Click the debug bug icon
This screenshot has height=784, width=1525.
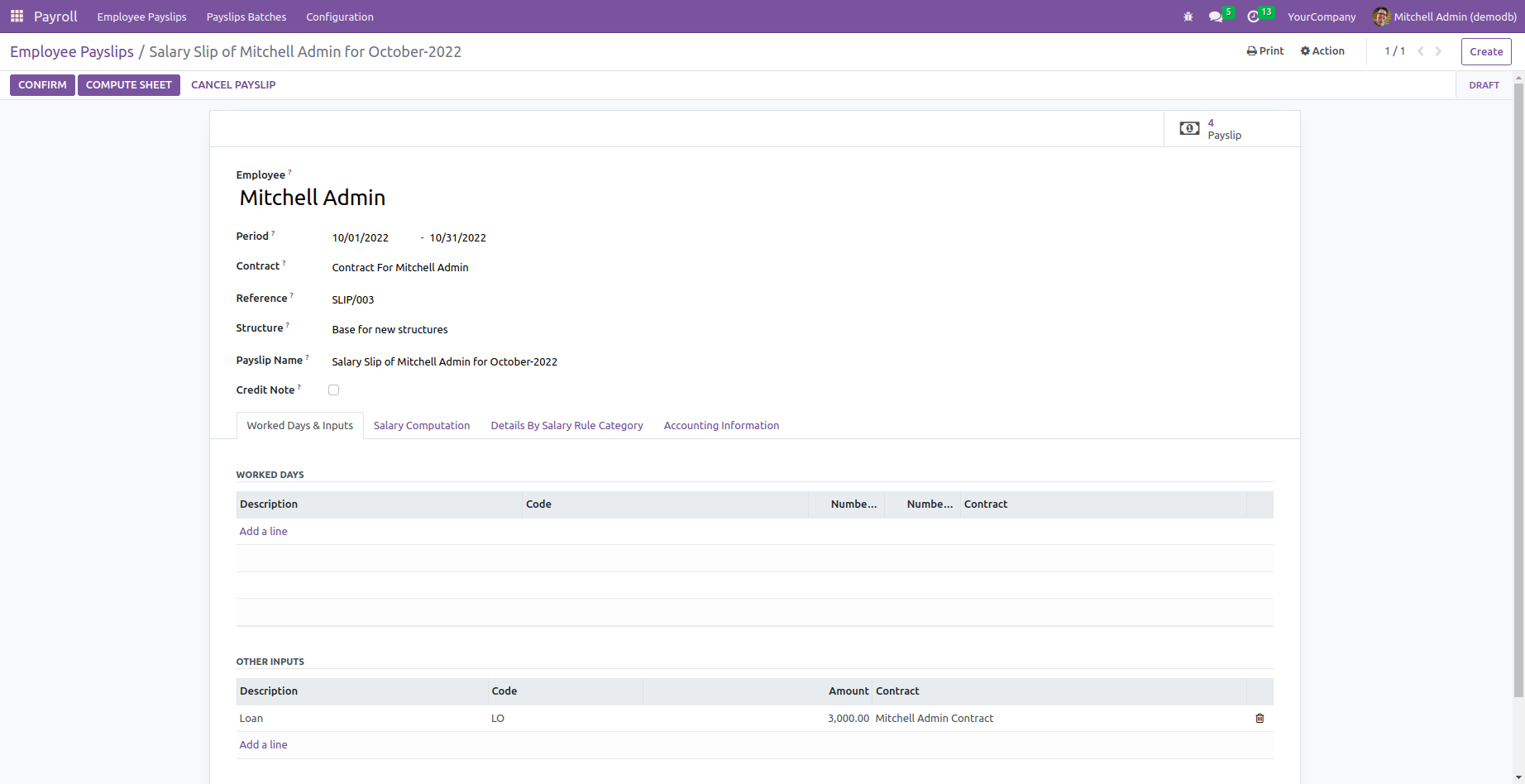1188,17
